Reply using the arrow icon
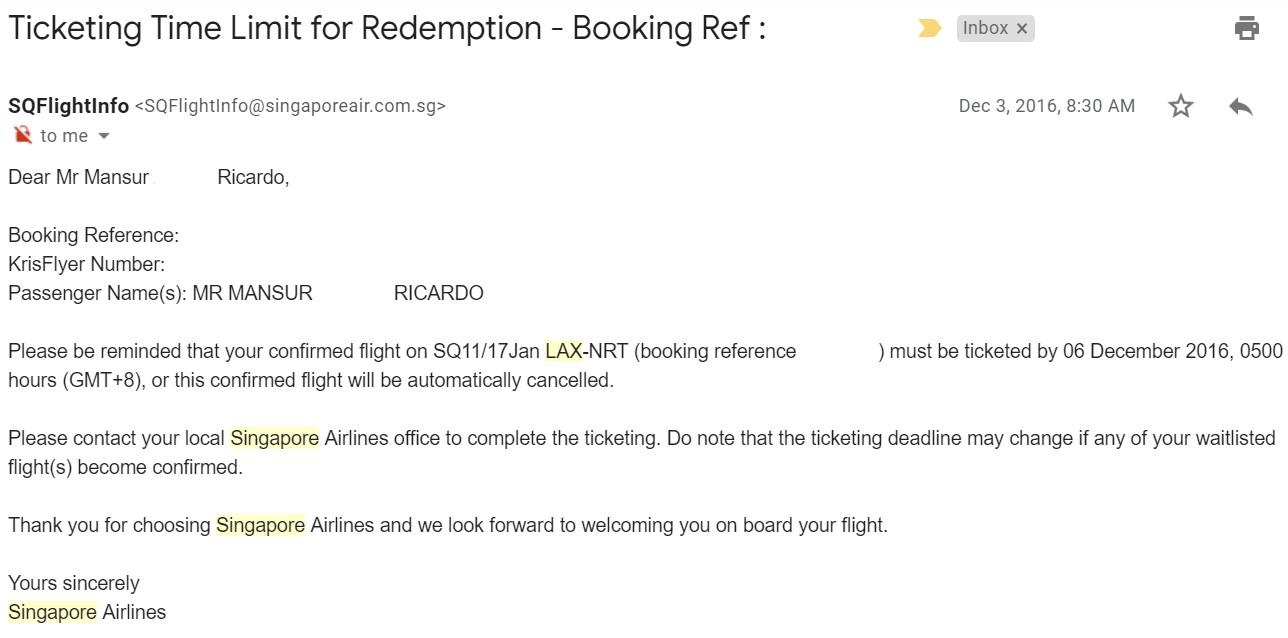Image resolution: width=1288 pixels, height=638 pixels. (1241, 106)
